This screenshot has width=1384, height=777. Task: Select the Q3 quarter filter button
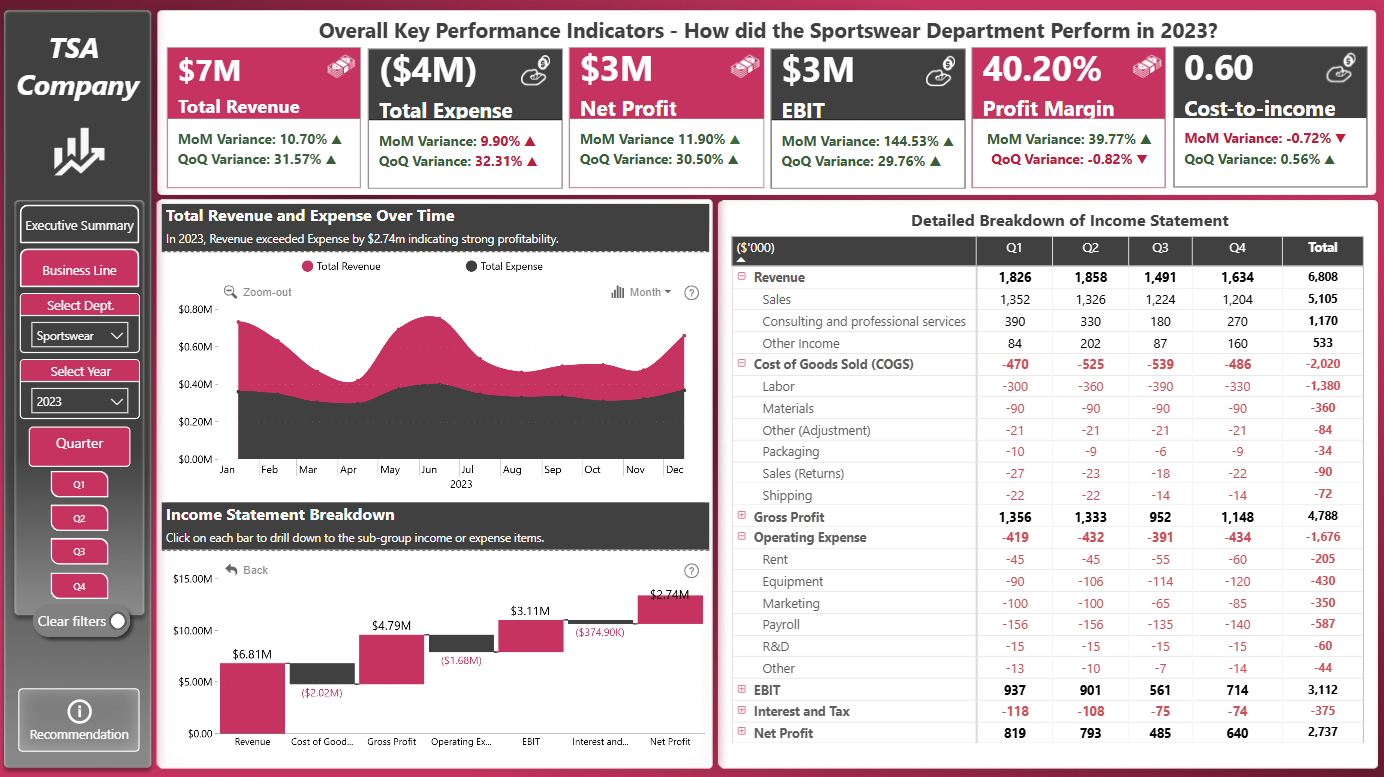coord(79,552)
